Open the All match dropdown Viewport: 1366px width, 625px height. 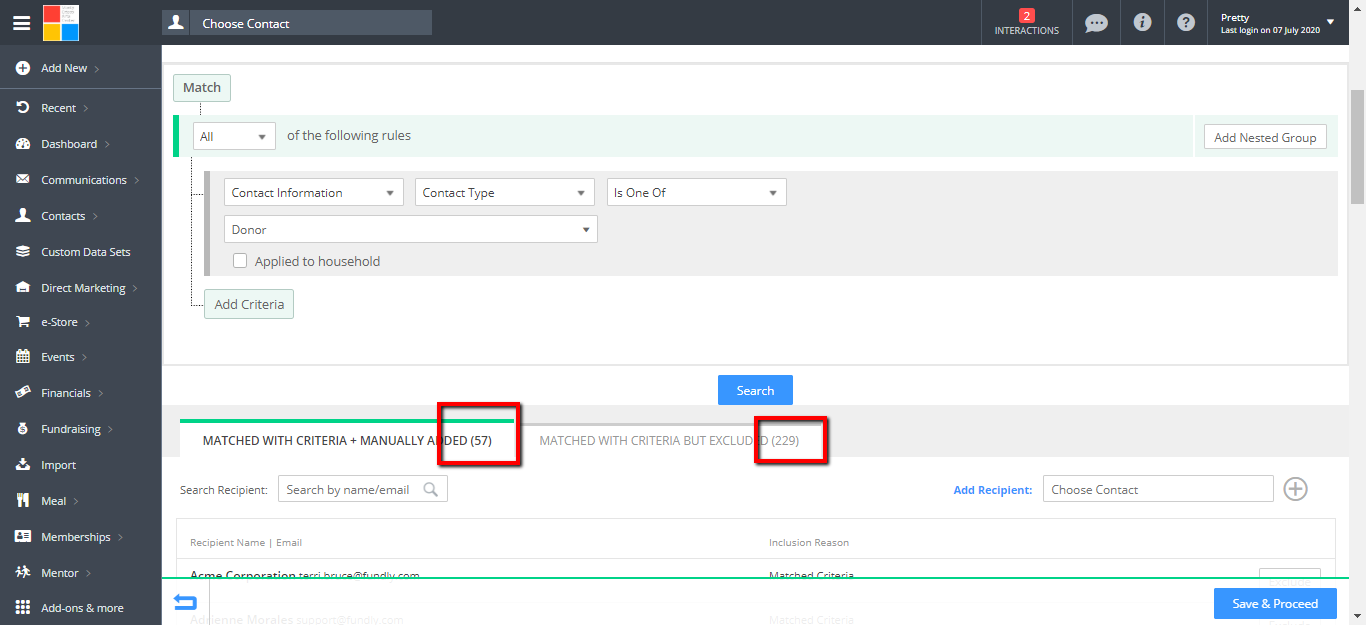pyautogui.click(x=234, y=136)
